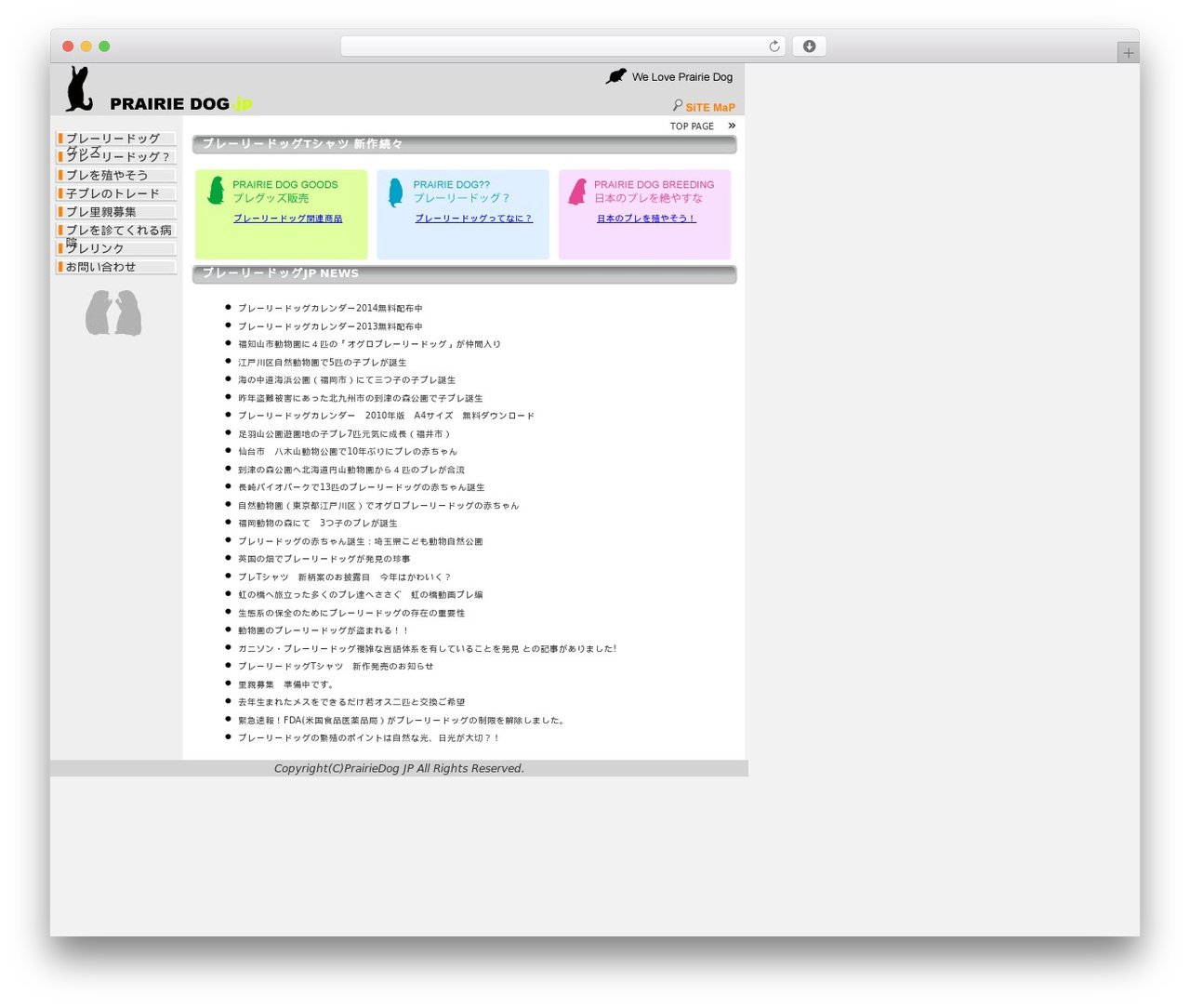Viewport: 1190px width, 1008px height.
Task: Click PRAIRIE DOG GOODS card heading
Action: pos(285,185)
